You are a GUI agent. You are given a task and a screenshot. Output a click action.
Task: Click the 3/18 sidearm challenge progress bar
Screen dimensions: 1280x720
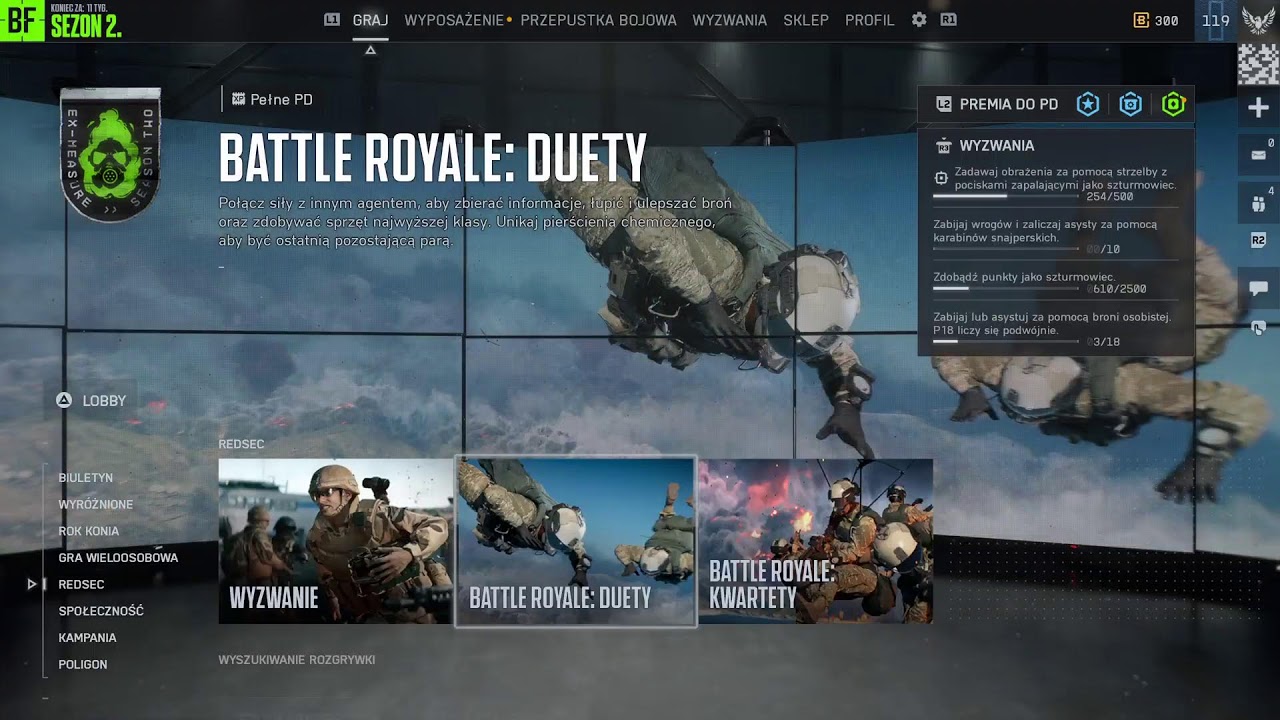[x=1006, y=341]
